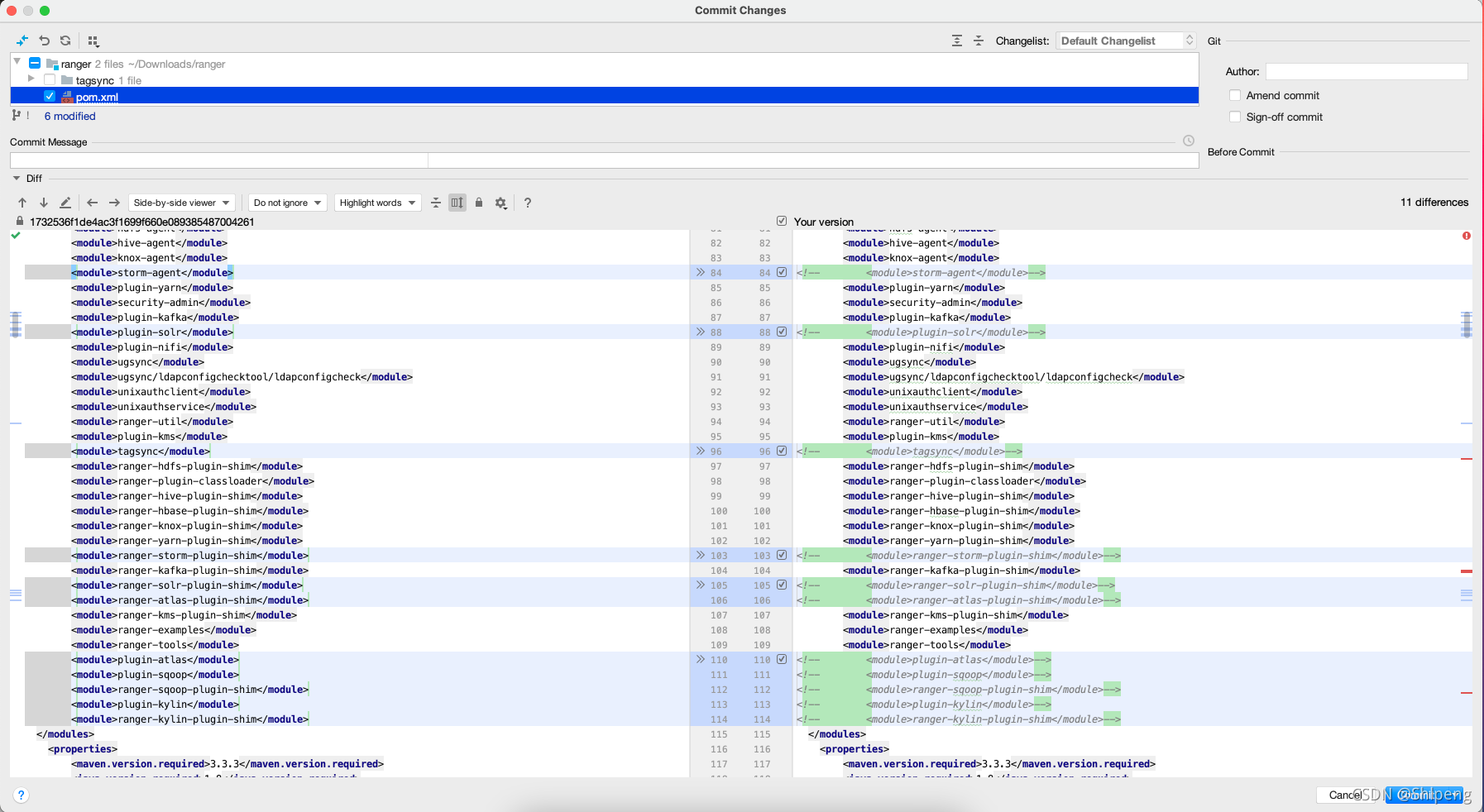Open the Default Changelist combo box
Viewport: 1484px width, 812px height.
point(1126,41)
